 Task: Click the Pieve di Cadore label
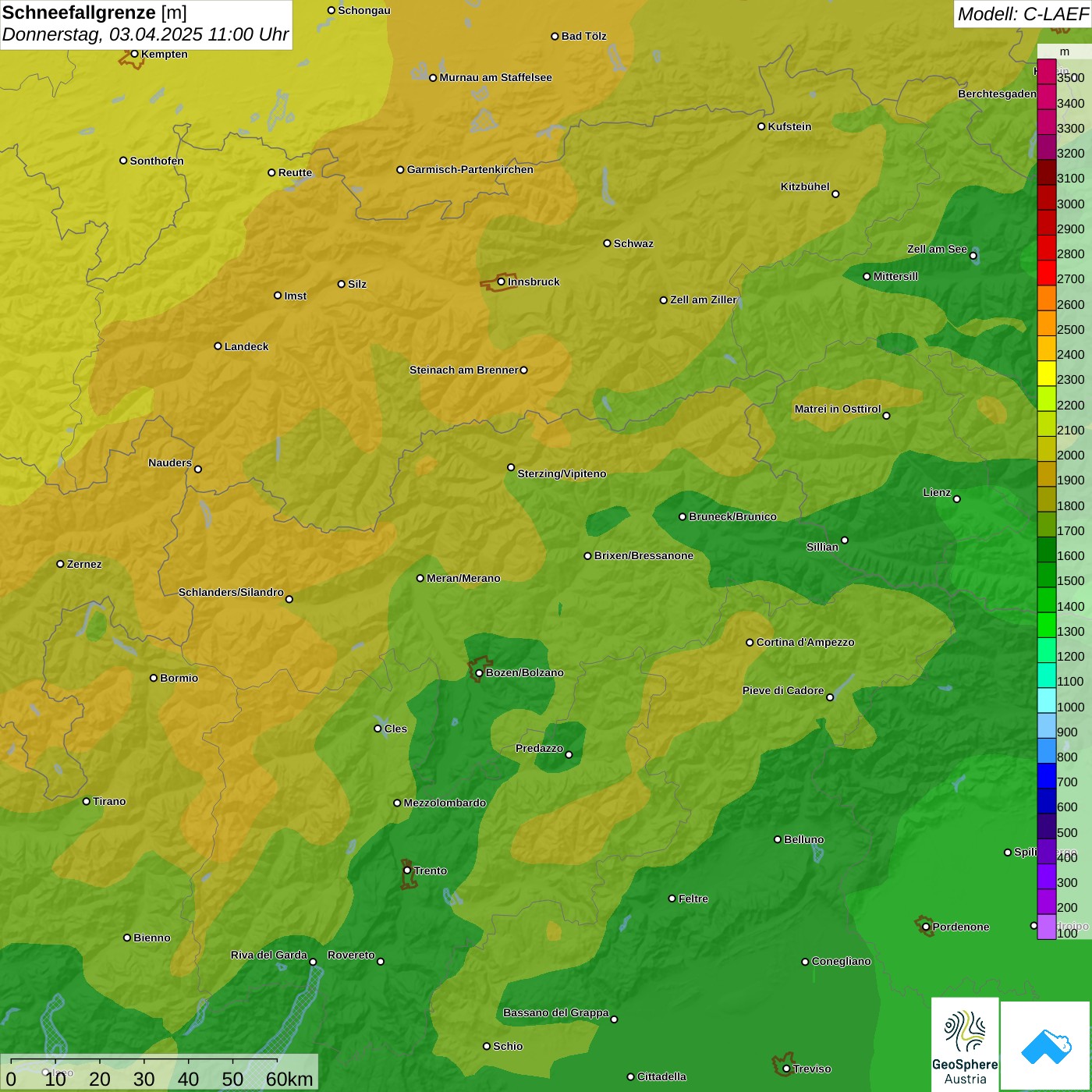coord(783,690)
